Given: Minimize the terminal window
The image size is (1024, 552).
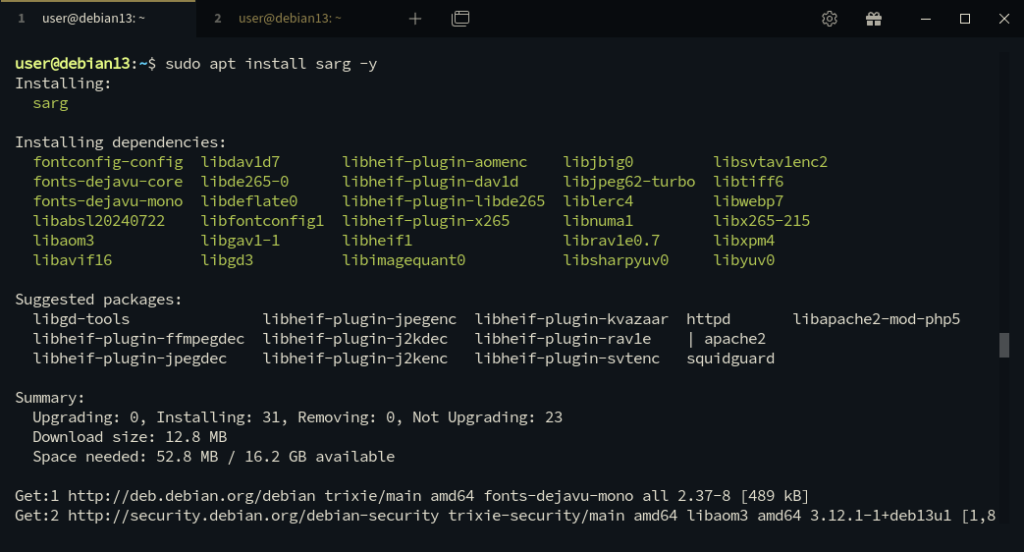Looking at the screenshot, I should (925, 19).
